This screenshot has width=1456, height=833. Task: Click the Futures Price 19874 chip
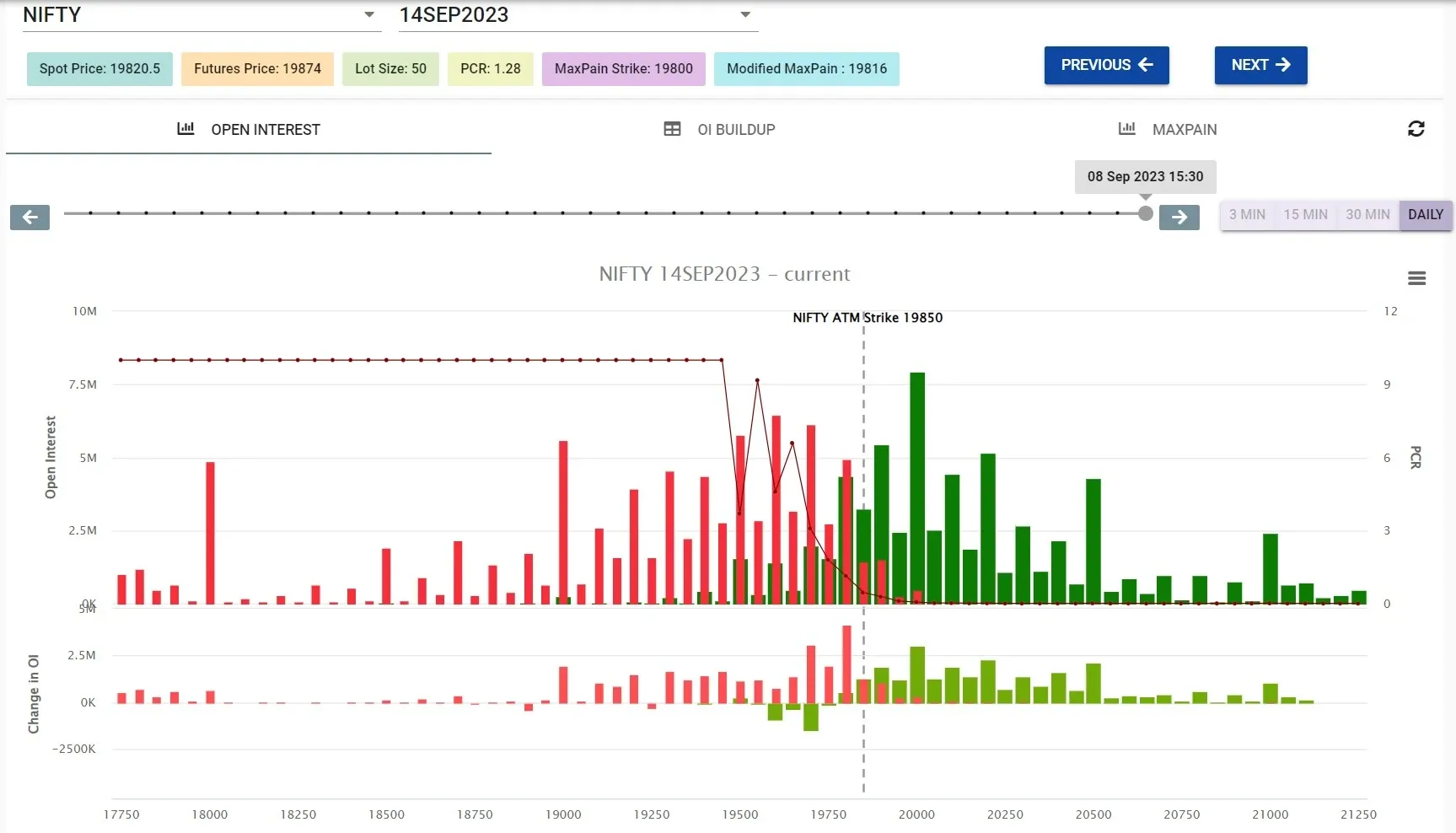(x=257, y=69)
